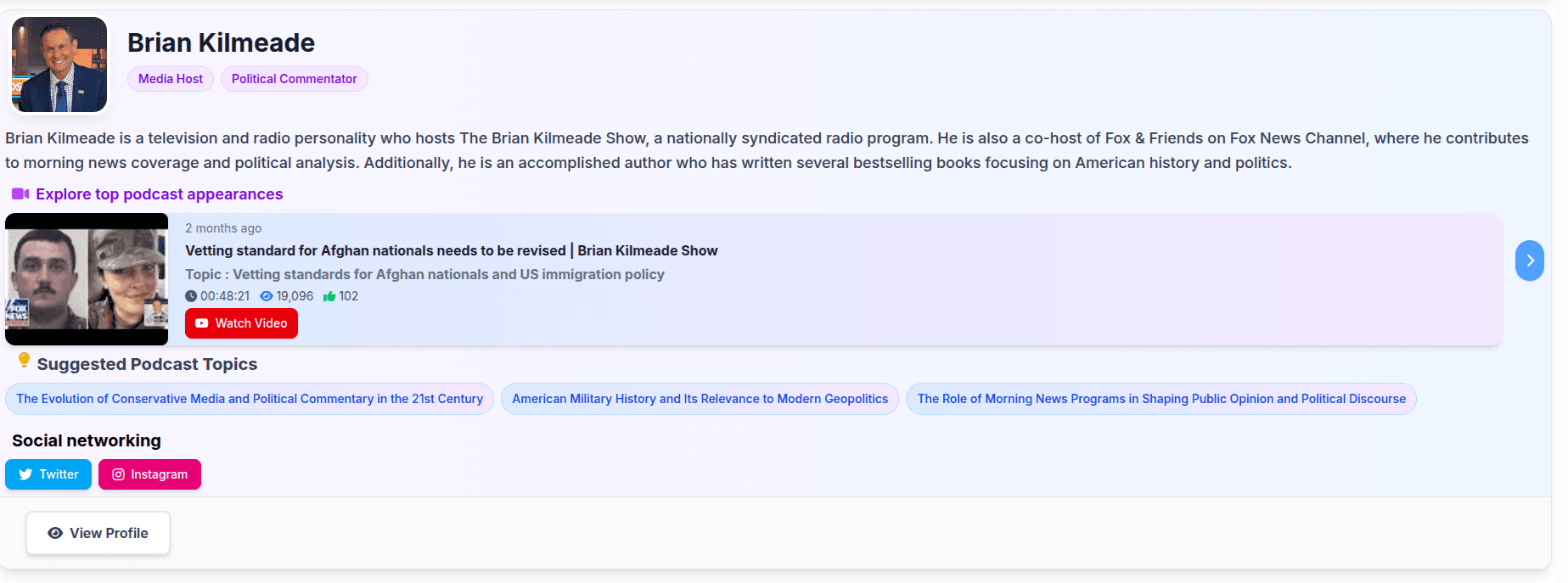The width and height of the screenshot is (1568, 583).
Task: Click the Instagram camera icon
Action: tap(119, 474)
